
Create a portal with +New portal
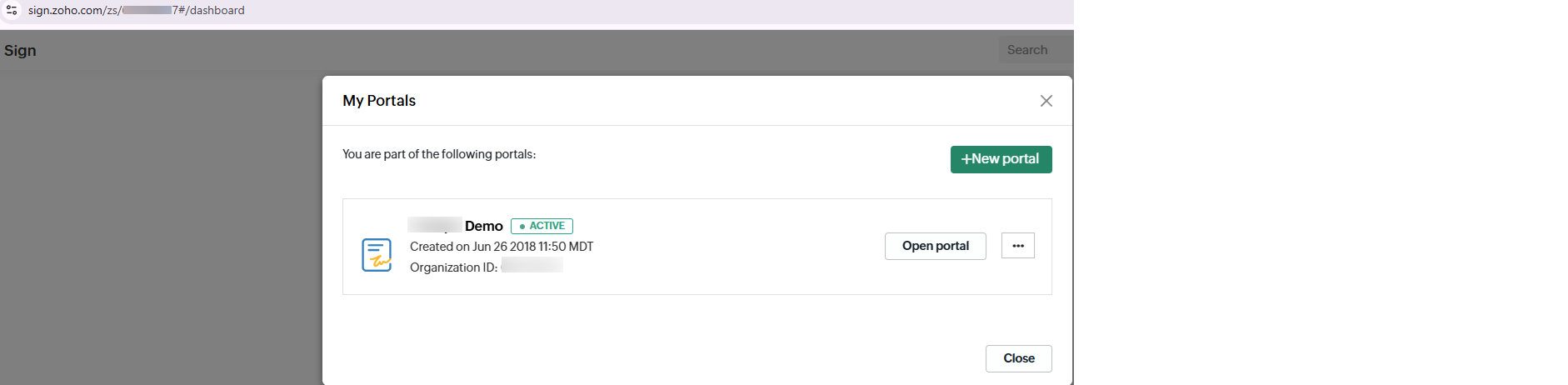pyautogui.click(x=1001, y=159)
